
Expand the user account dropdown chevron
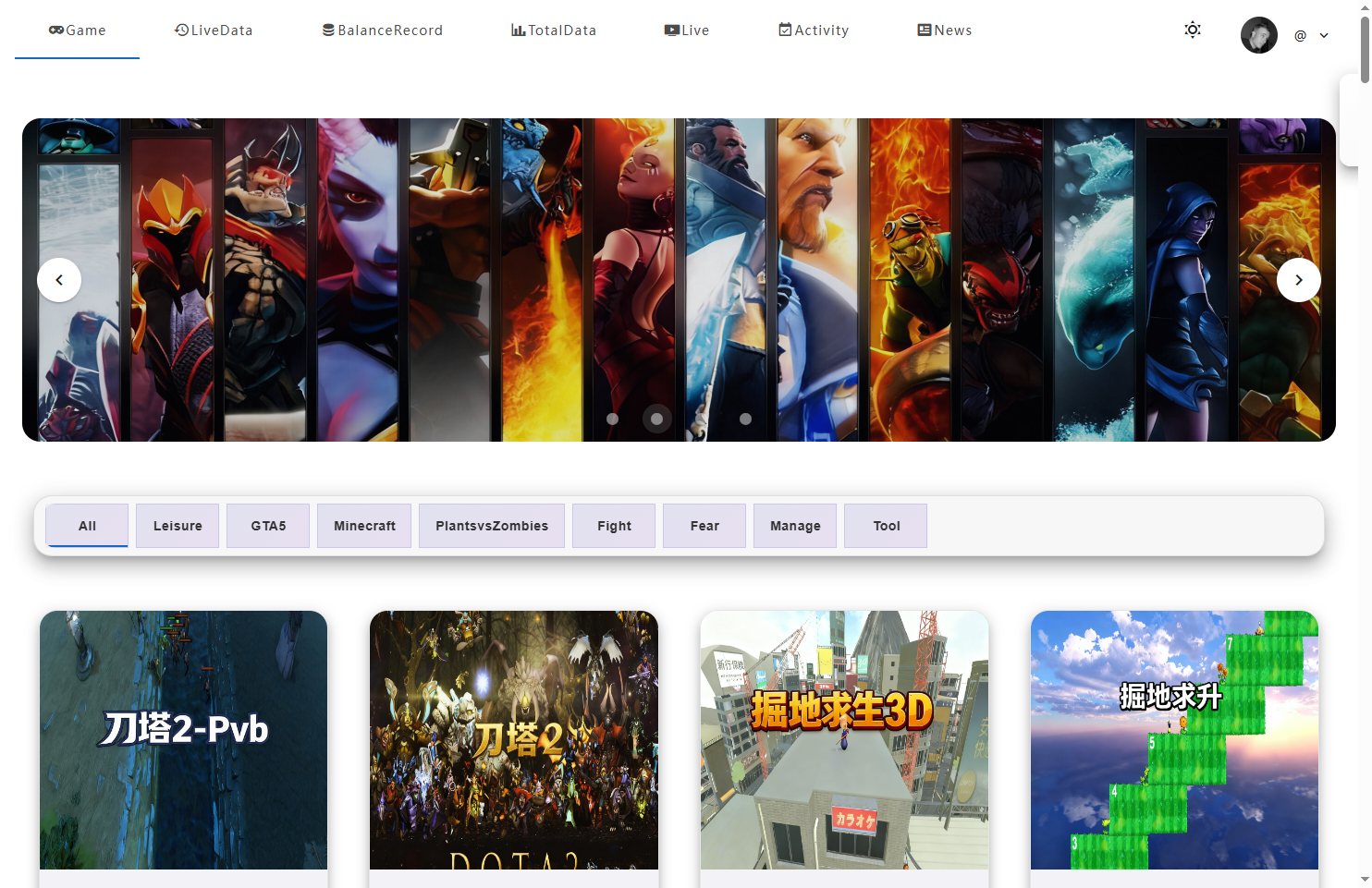1324,36
